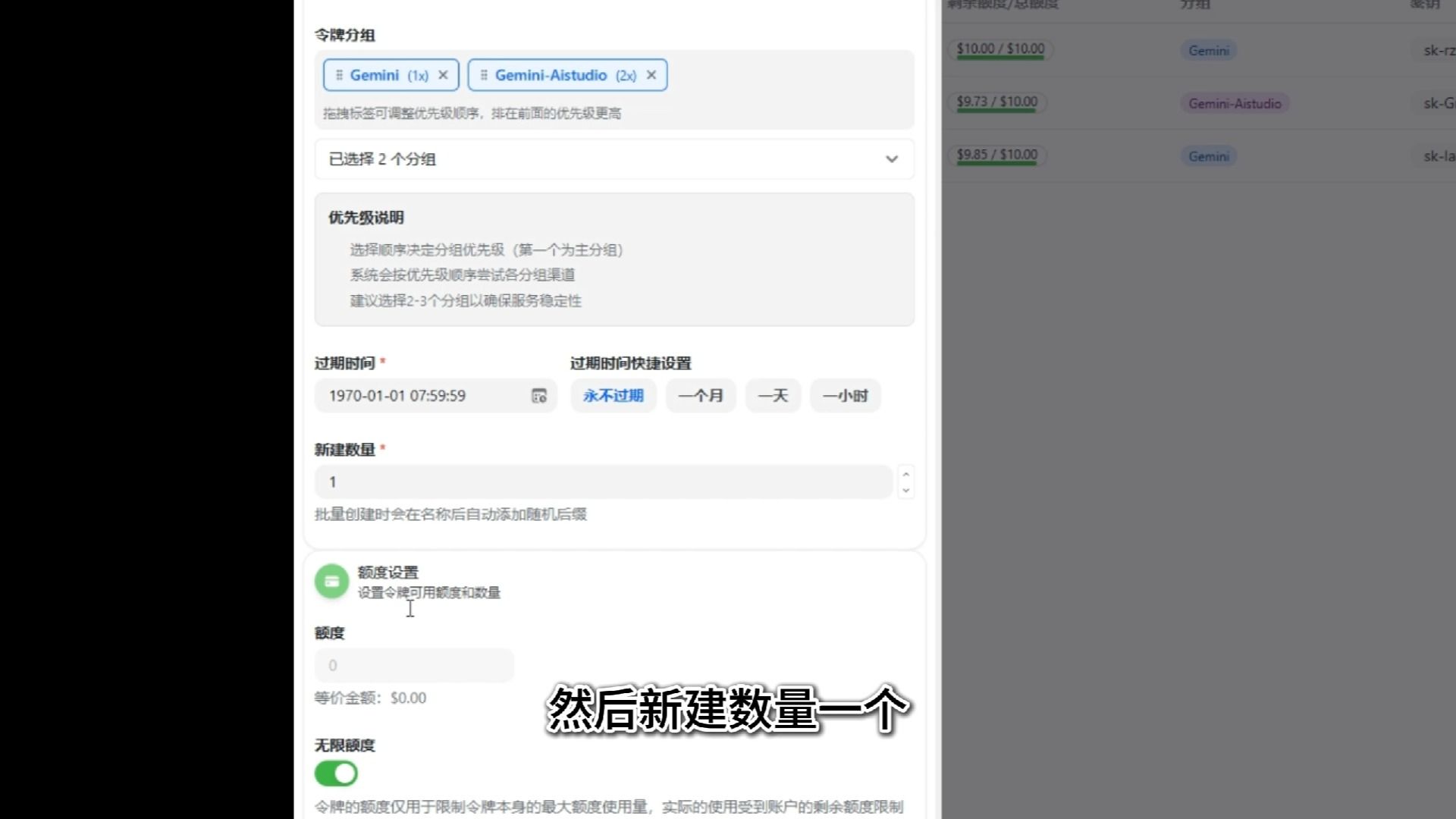This screenshot has width=1456, height=819.
Task: Decrease the new token count stepper
Action: [905, 491]
